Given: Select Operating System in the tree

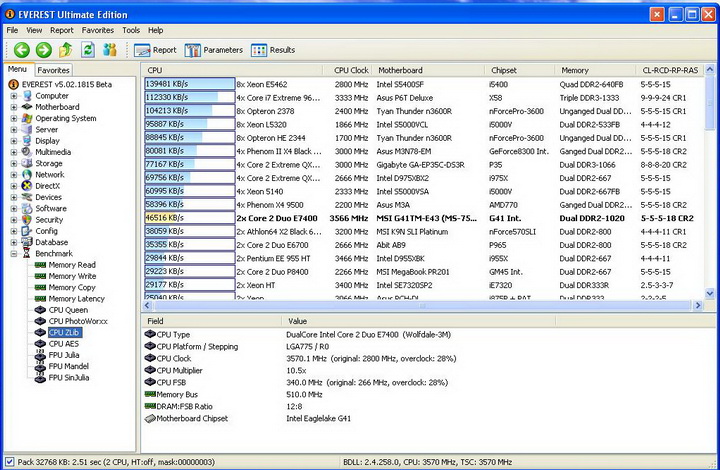Looking at the screenshot, I should 66,118.
